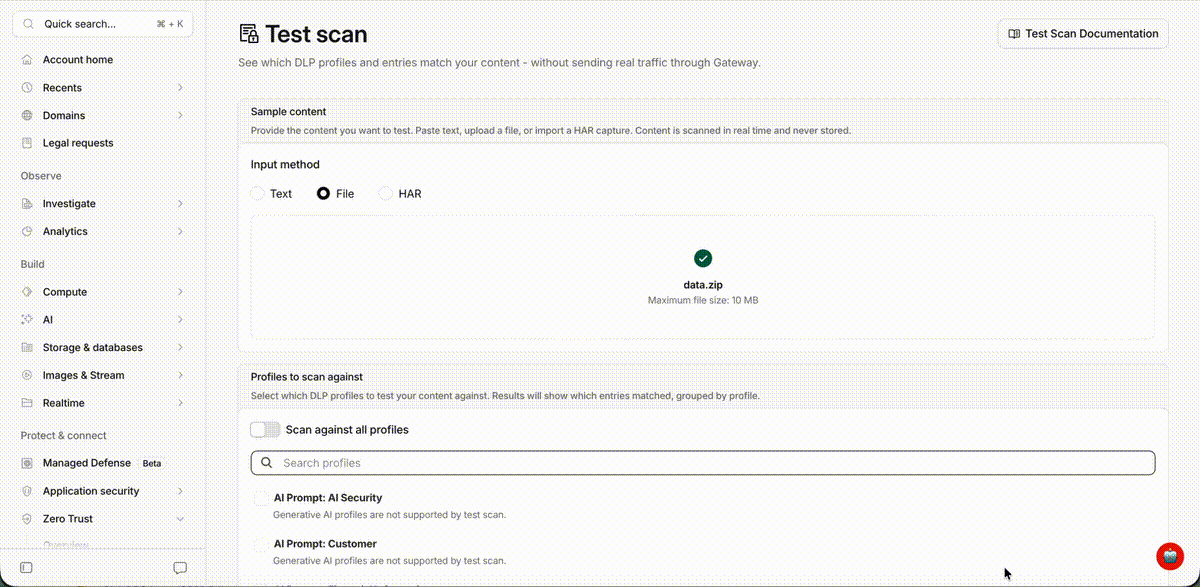1200x587 pixels.
Task: Open the feedback chat bubble icon
Action: 180,568
